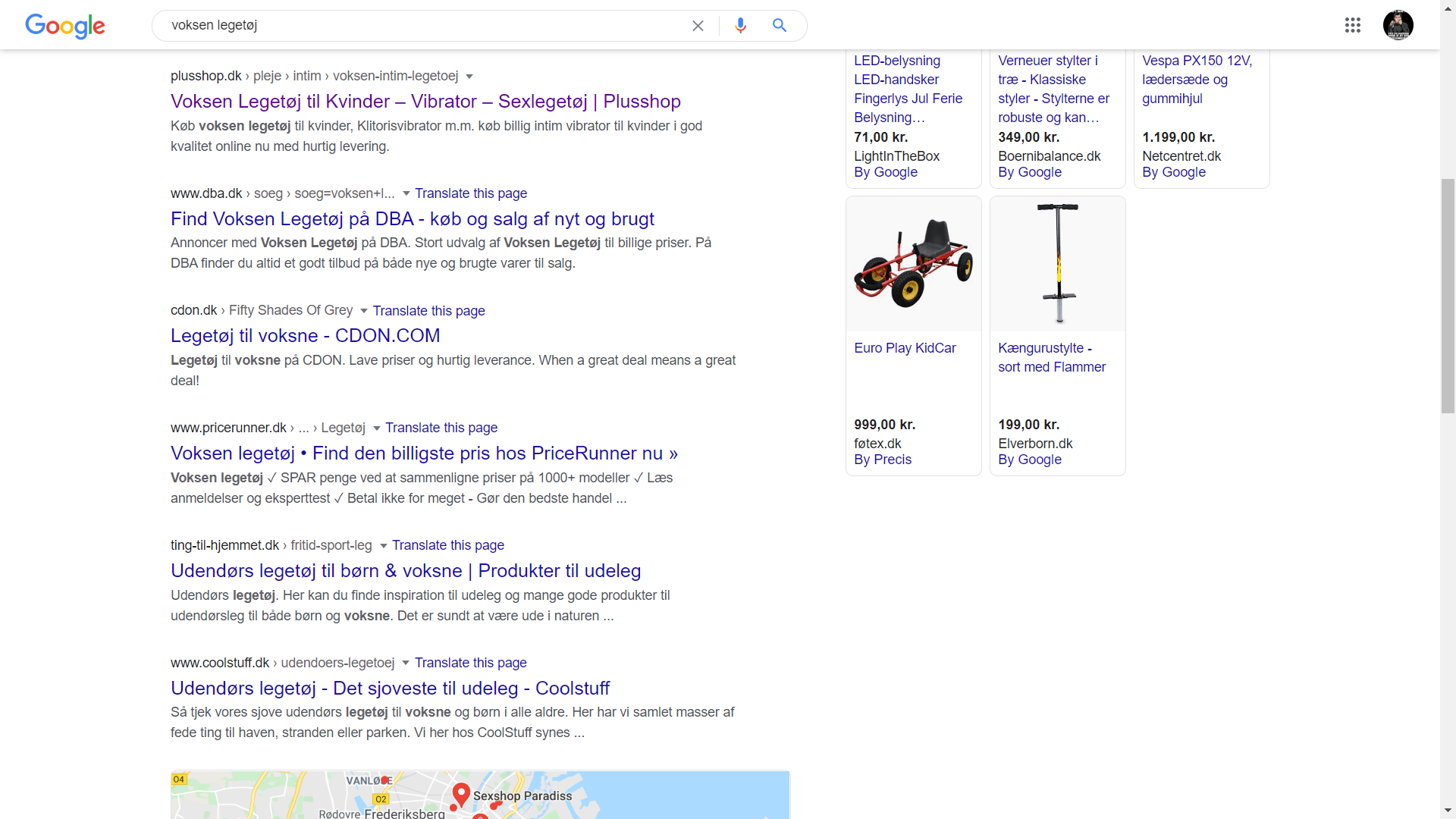Expand the plusshop.dk result options arrow
The height and width of the screenshot is (819, 1456).
tap(469, 77)
